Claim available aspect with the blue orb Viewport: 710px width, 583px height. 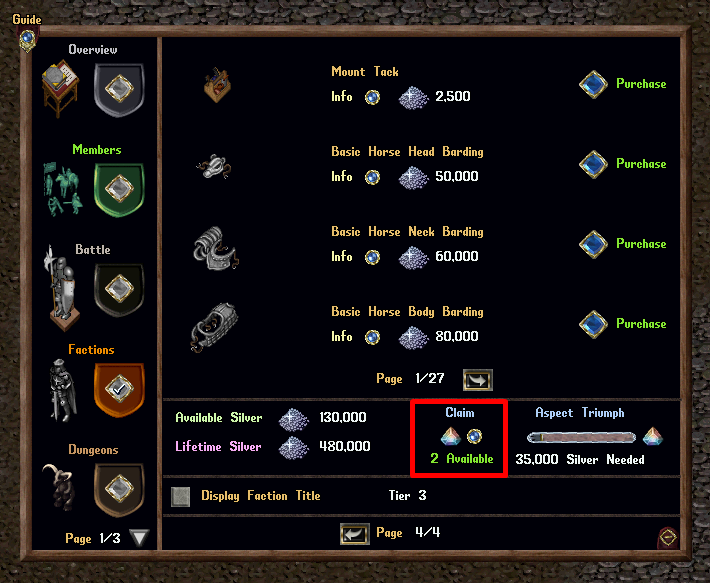pos(474,436)
